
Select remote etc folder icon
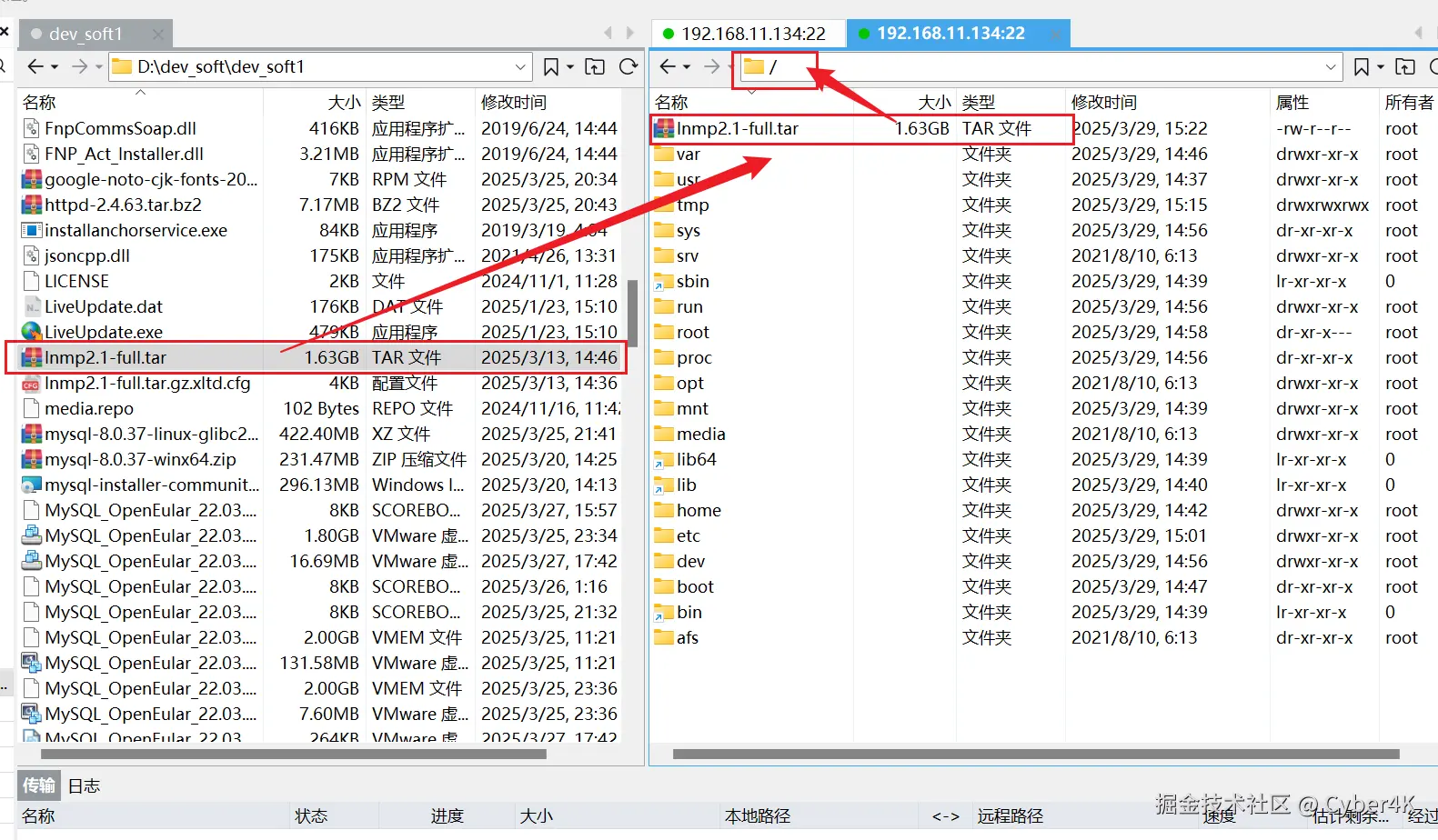(x=664, y=535)
